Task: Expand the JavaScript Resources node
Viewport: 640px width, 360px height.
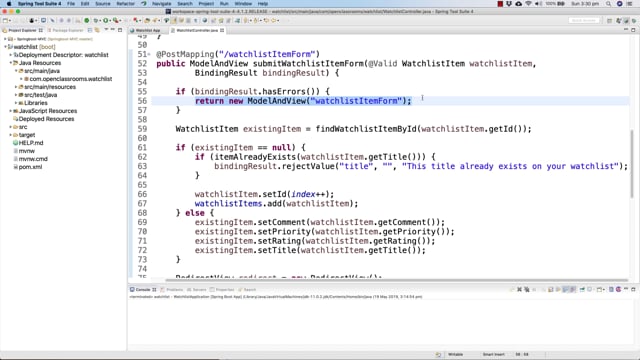Action: [x=11, y=111]
